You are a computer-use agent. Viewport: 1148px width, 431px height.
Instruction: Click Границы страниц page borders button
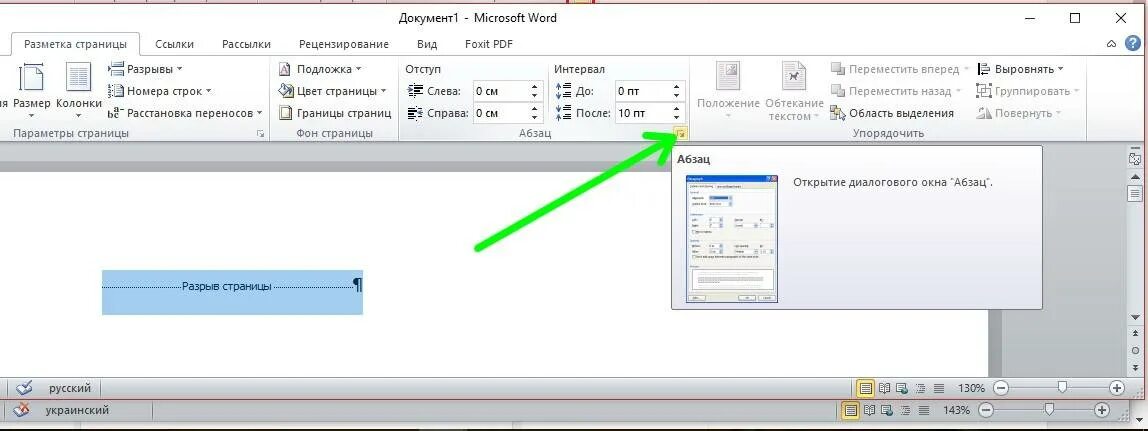click(x=335, y=113)
